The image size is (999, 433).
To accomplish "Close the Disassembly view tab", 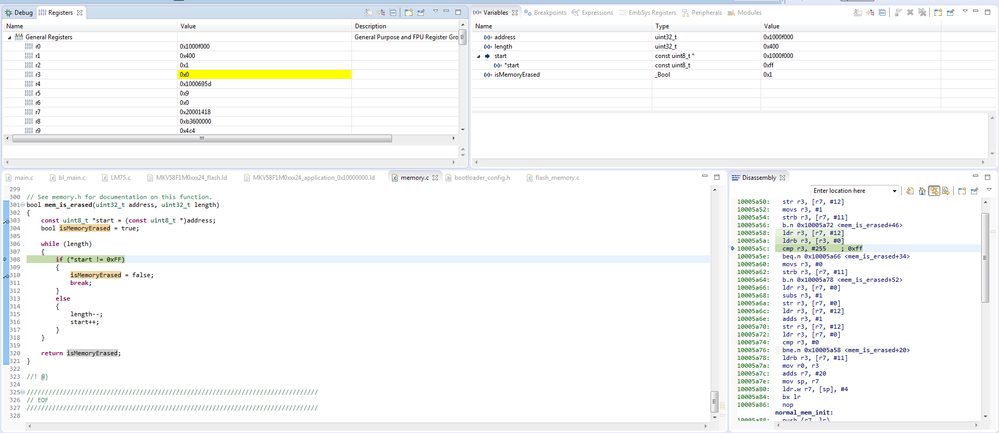I will click(x=782, y=178).
